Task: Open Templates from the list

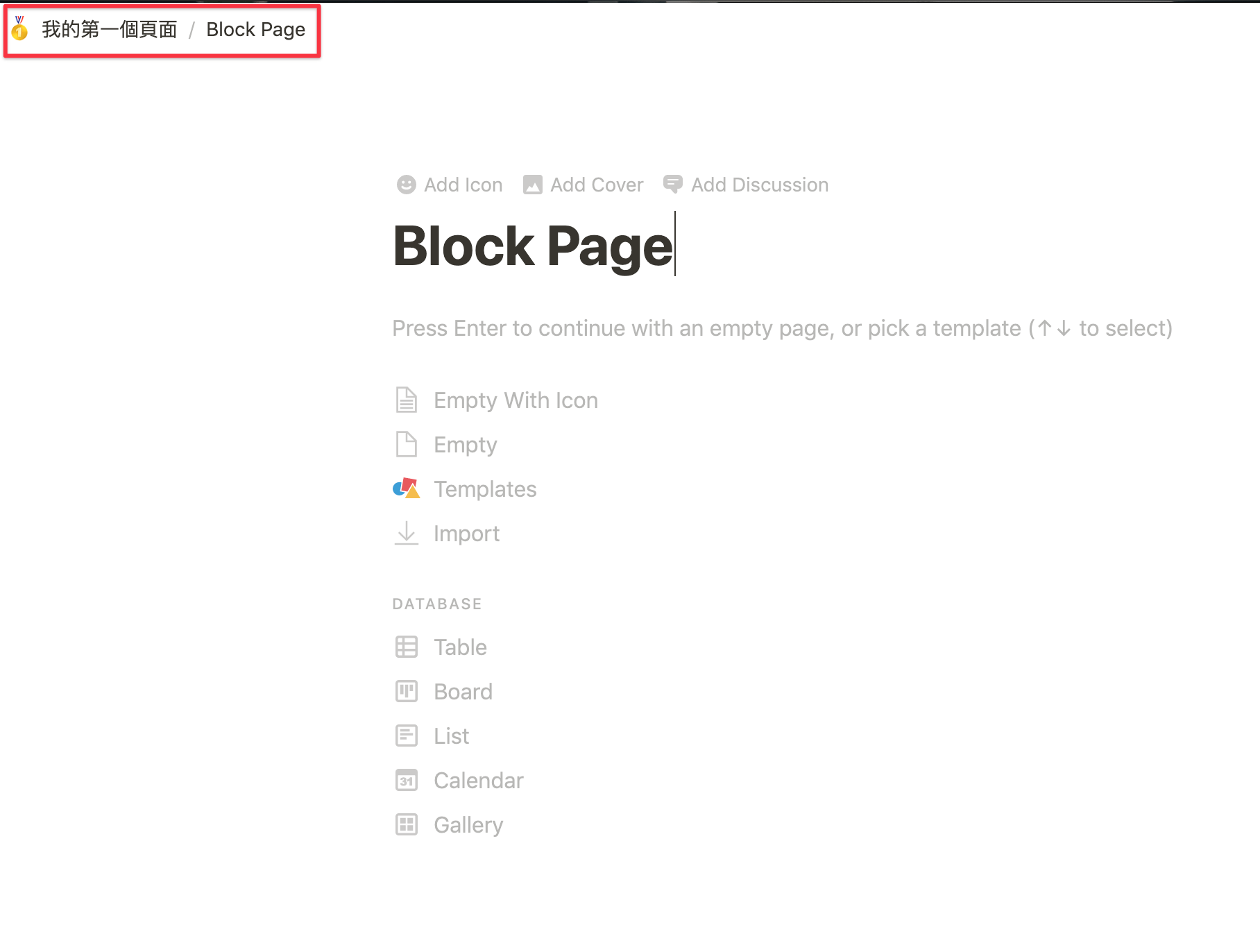Action: [x=484, y=489]
